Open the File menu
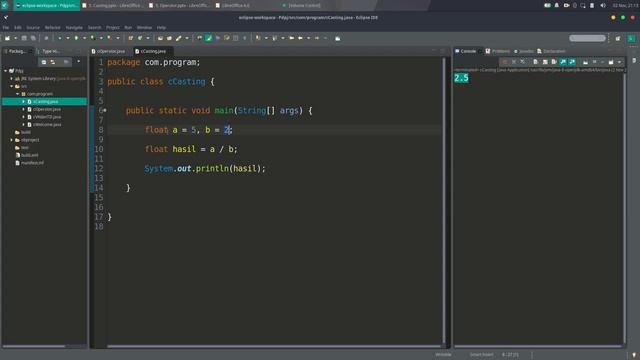 6,28
